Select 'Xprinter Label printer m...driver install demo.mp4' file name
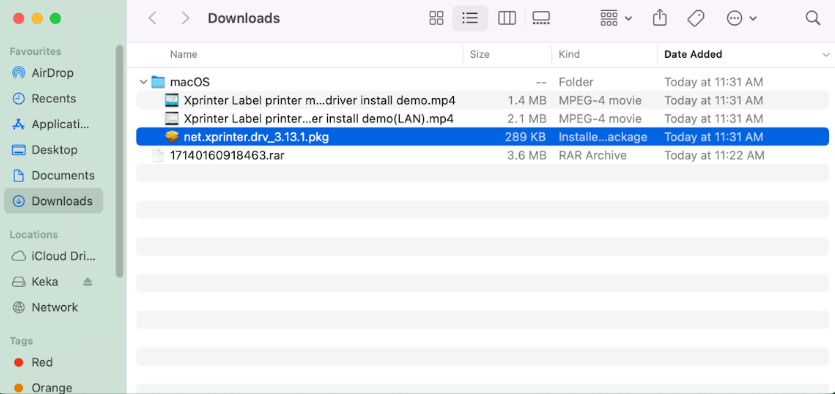835x394 pixels. [x=320, y=100]
